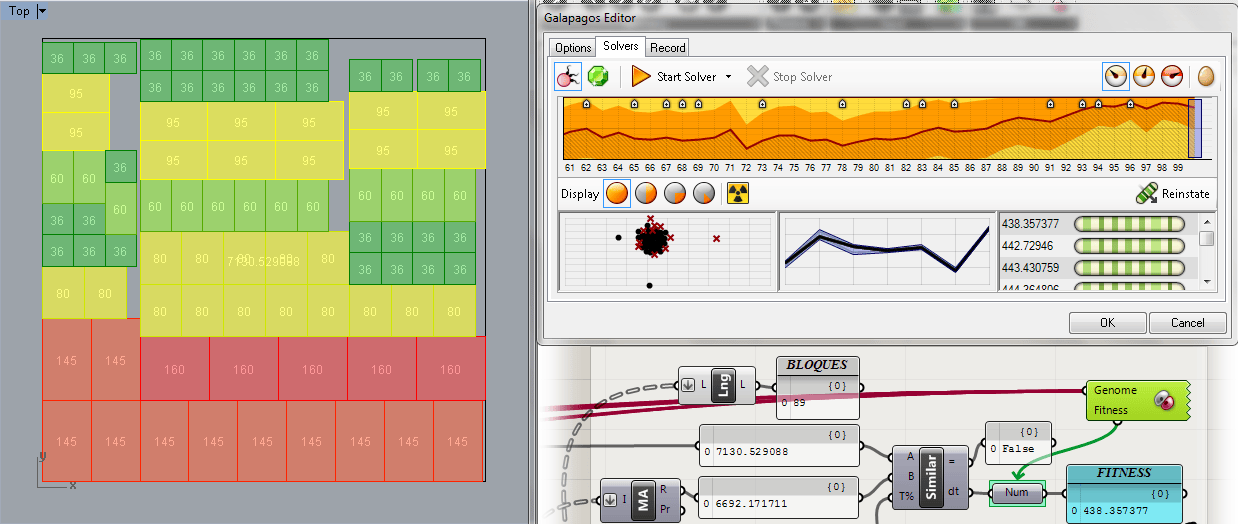Screen dimensions: 1238x524
Task: Click the Galapagos icon on Genome Fitness component
Action: click(x=1163, y=400)
